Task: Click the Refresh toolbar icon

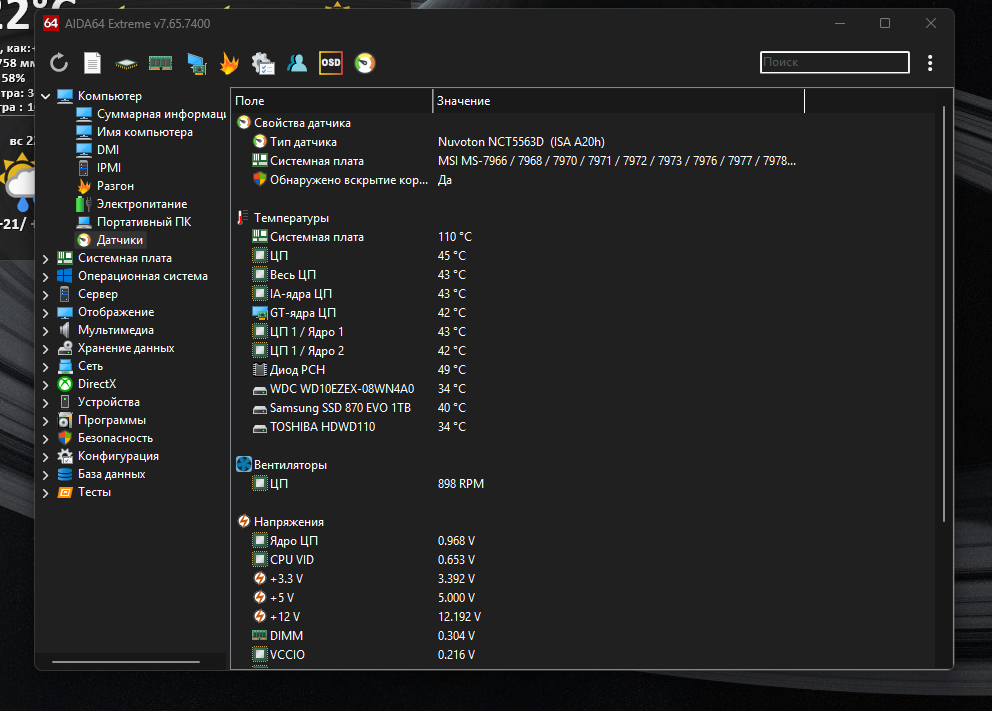Action: pos(59,63)
